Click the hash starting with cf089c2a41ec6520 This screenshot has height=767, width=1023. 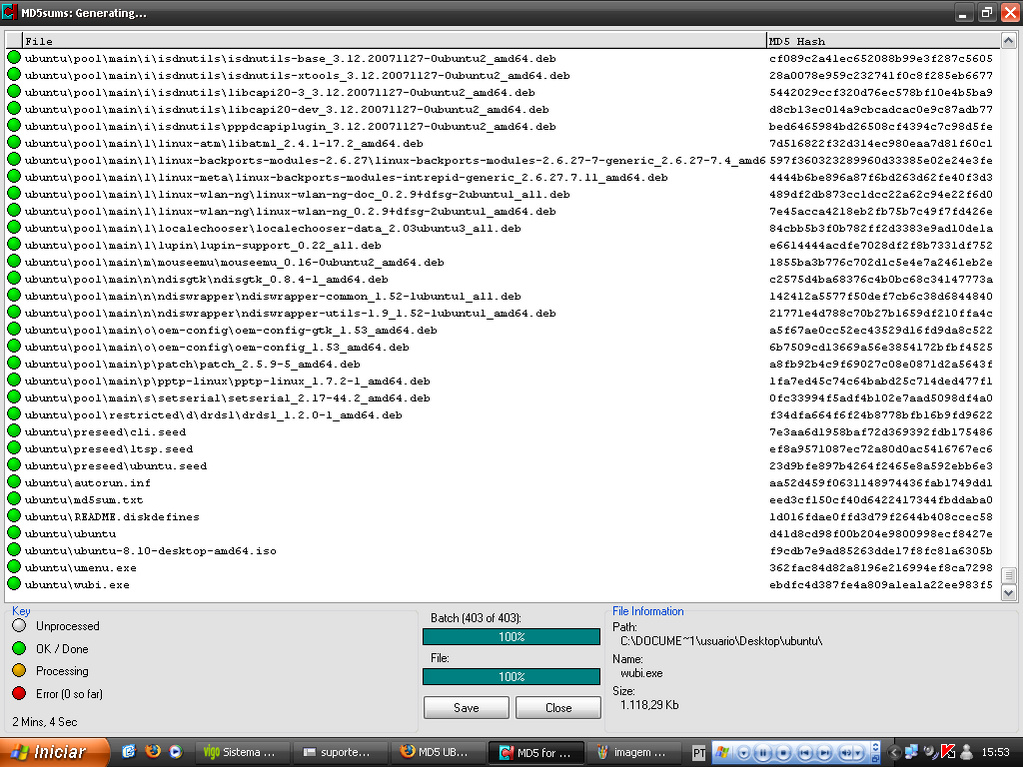(x=881, y=59)
